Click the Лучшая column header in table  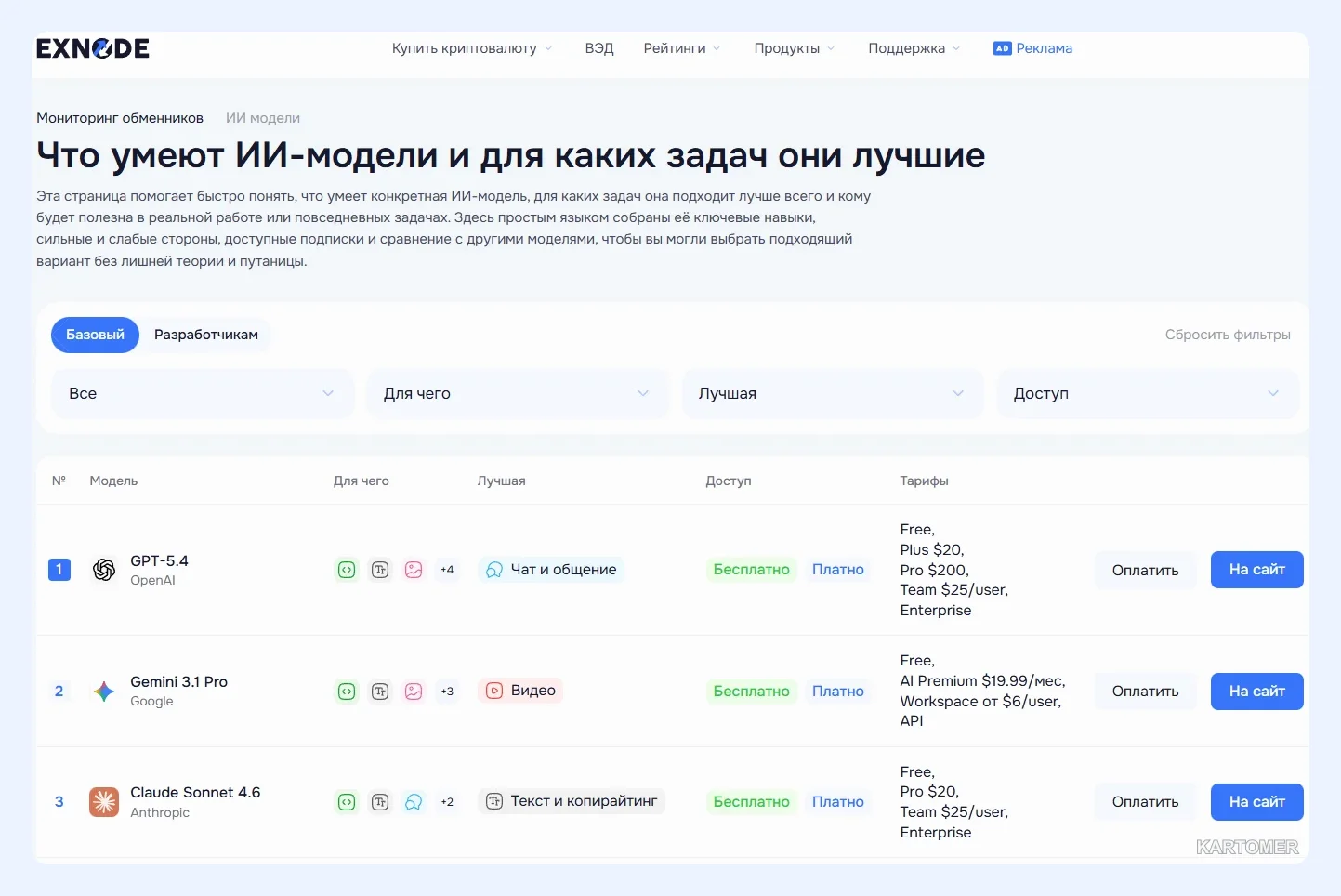tap(501, 481)
